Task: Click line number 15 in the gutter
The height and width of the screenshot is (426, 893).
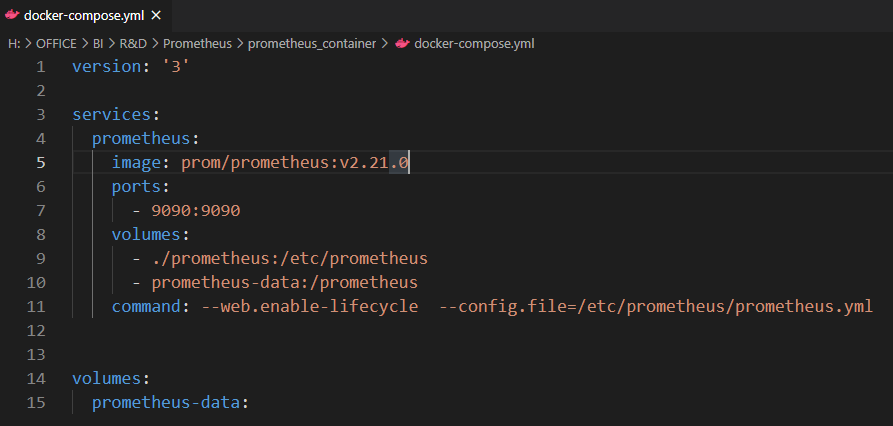Action: [36, 402]
